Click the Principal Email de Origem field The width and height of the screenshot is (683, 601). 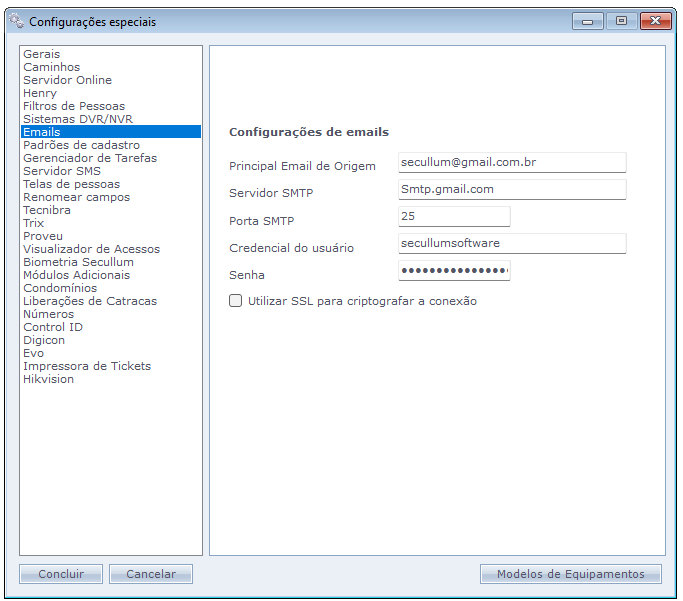coord(511,162)
